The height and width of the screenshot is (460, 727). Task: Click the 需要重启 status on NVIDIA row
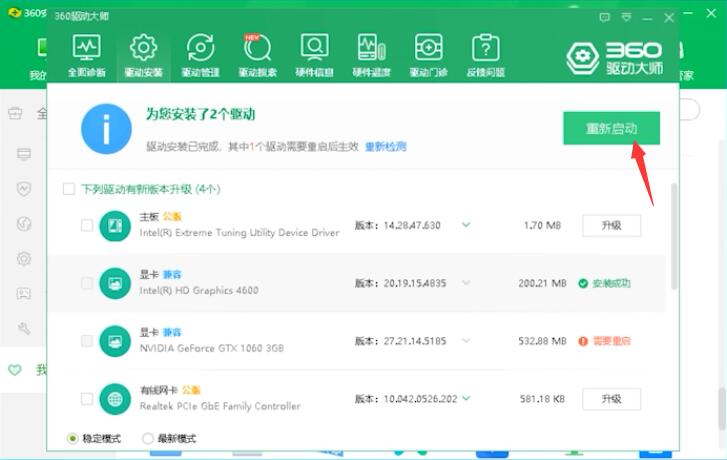(605, 341)
